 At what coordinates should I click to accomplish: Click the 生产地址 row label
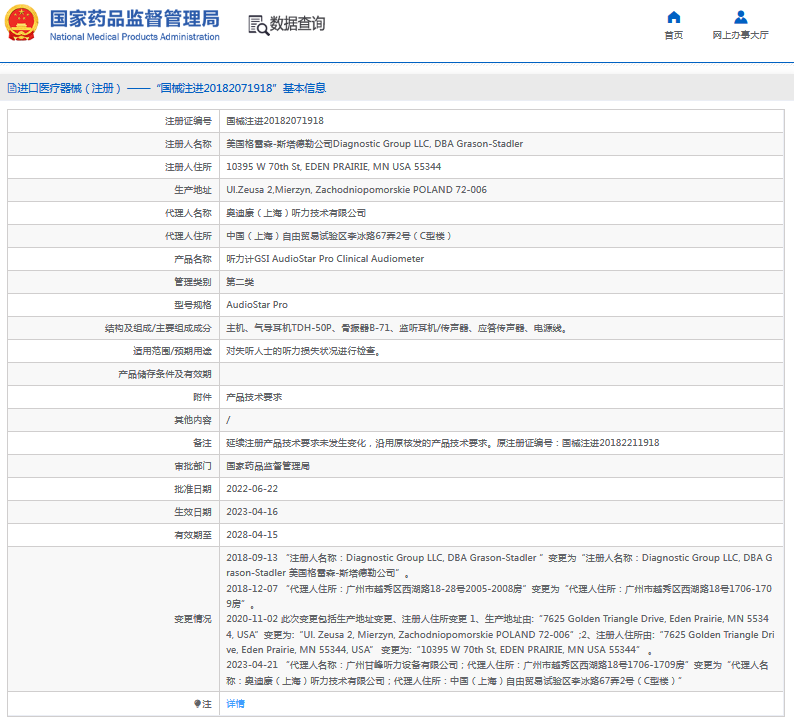click(x=193, y=190)
